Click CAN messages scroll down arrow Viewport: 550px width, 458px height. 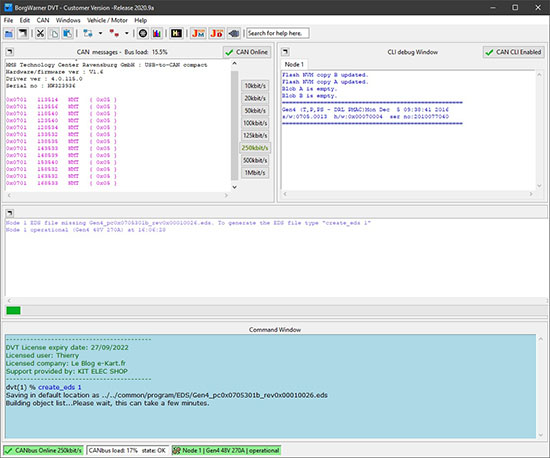tap(235, 187)
